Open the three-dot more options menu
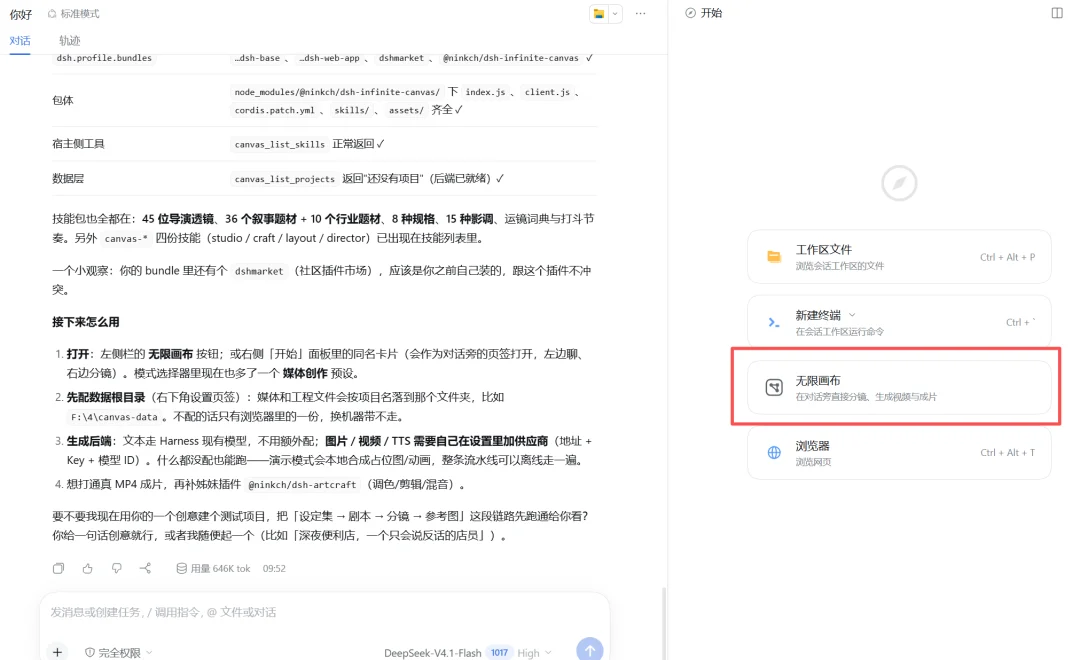The image size is (1080, 660). (x=641, y=14)
